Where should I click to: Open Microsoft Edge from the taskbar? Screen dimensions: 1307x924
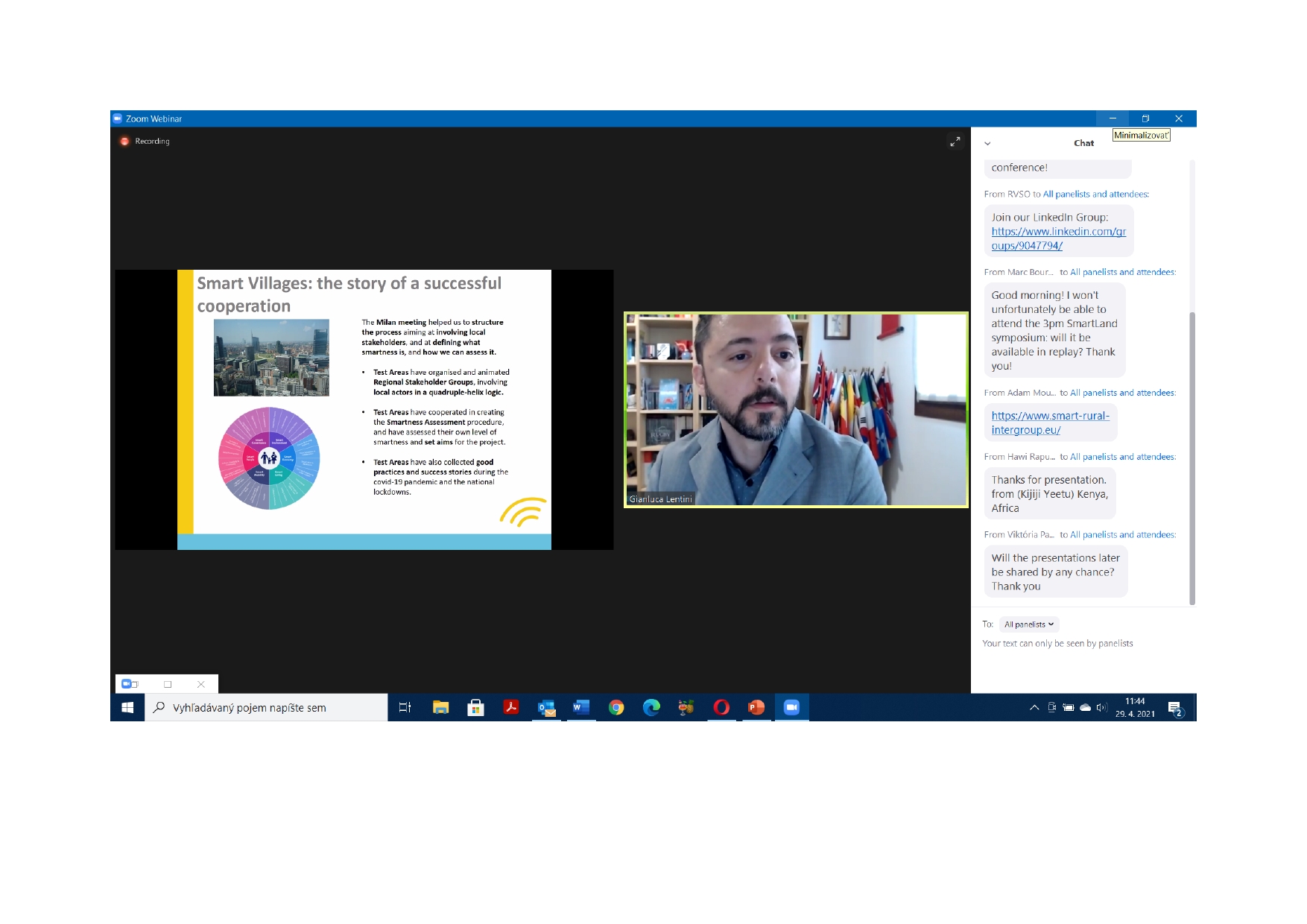pyautogui.click(x=651, y=707)
